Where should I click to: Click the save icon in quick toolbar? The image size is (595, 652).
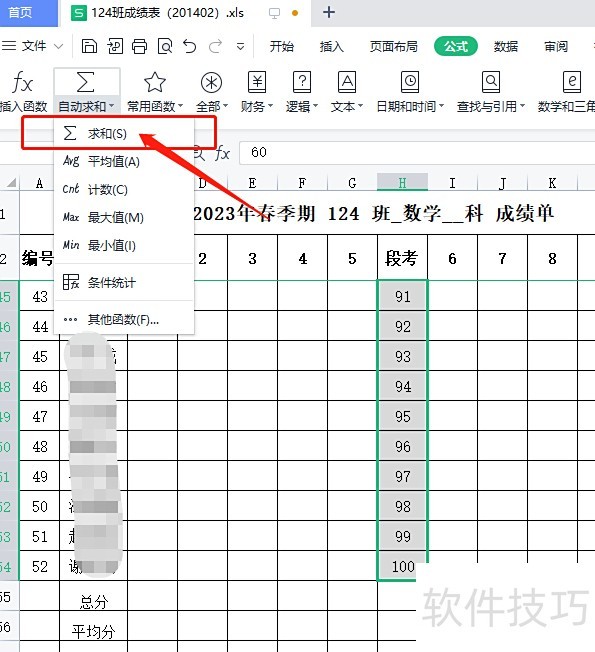[89, 46]
